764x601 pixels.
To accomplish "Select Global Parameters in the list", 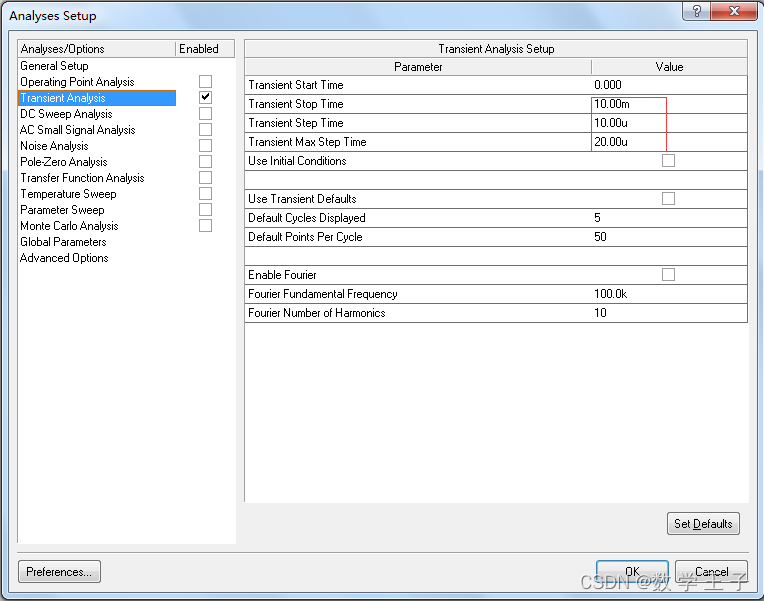I will pyautogui.click(x=63, y=242).
